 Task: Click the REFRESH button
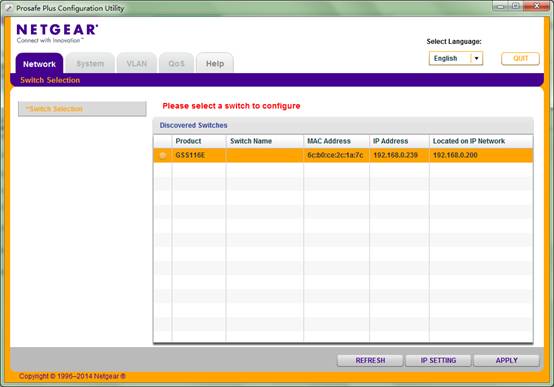(x=370, y=360)
